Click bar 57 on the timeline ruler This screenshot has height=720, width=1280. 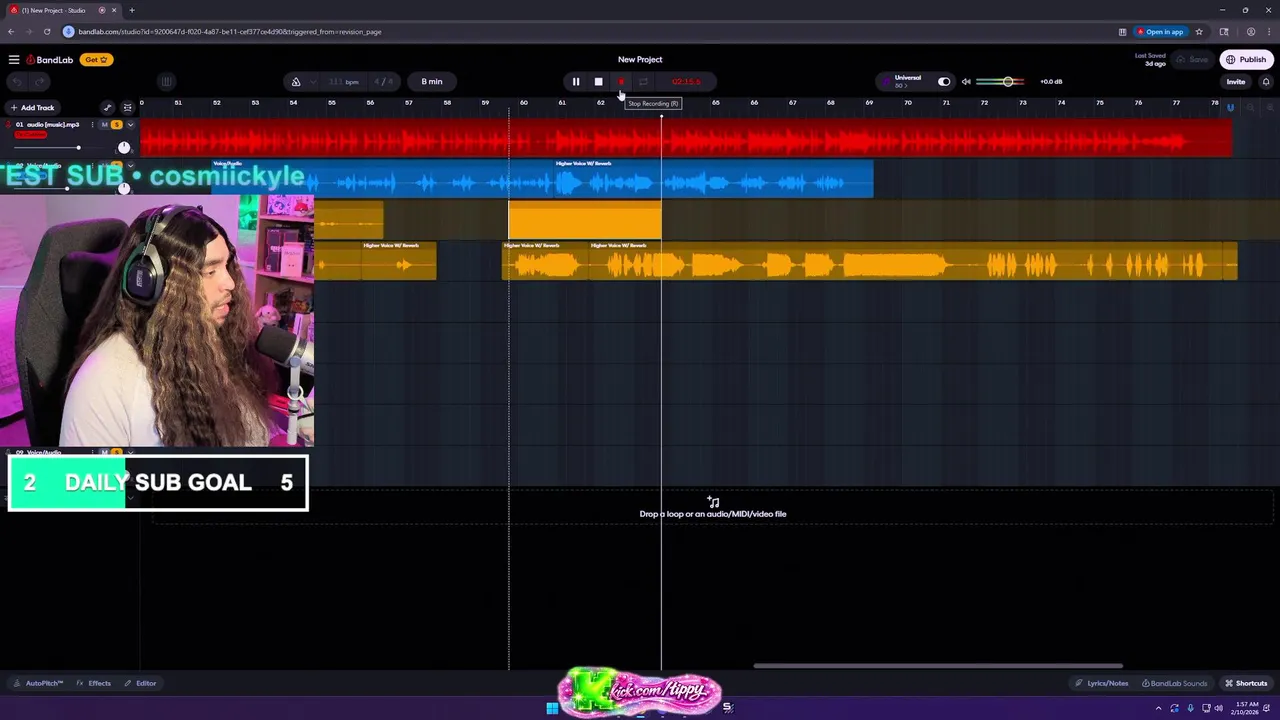click(408, 103)
